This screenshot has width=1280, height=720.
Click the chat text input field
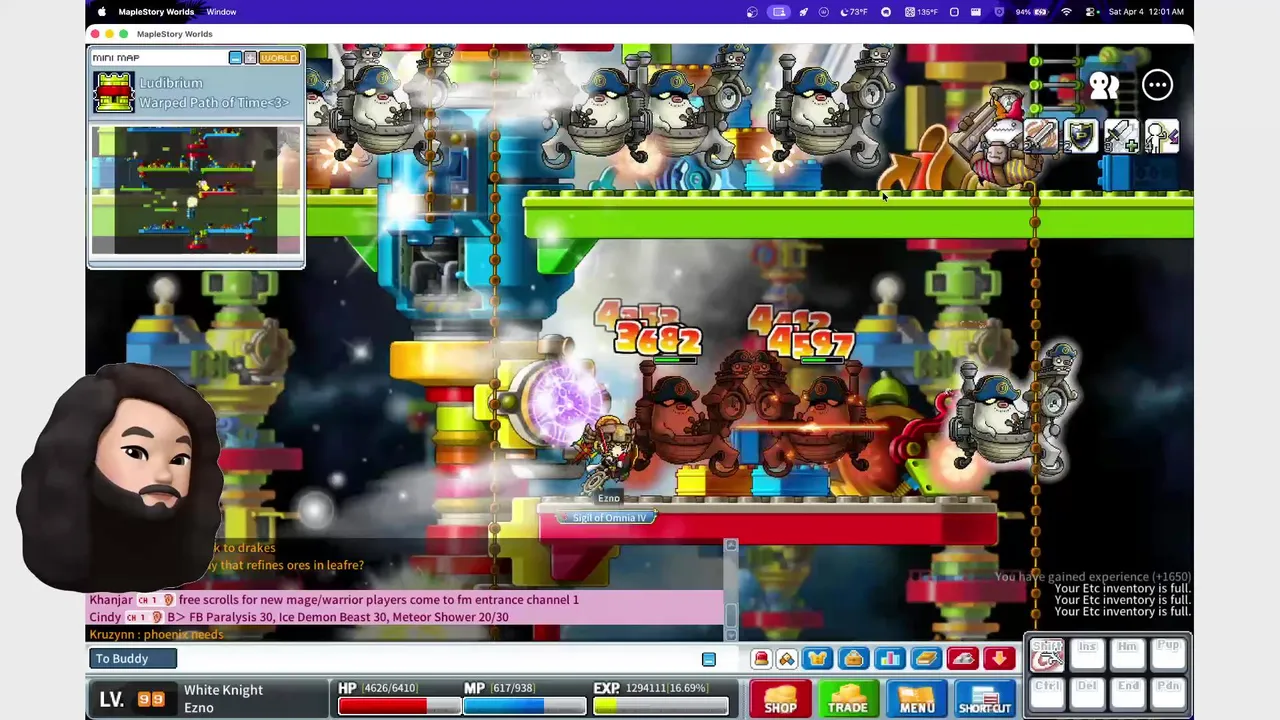438,658
